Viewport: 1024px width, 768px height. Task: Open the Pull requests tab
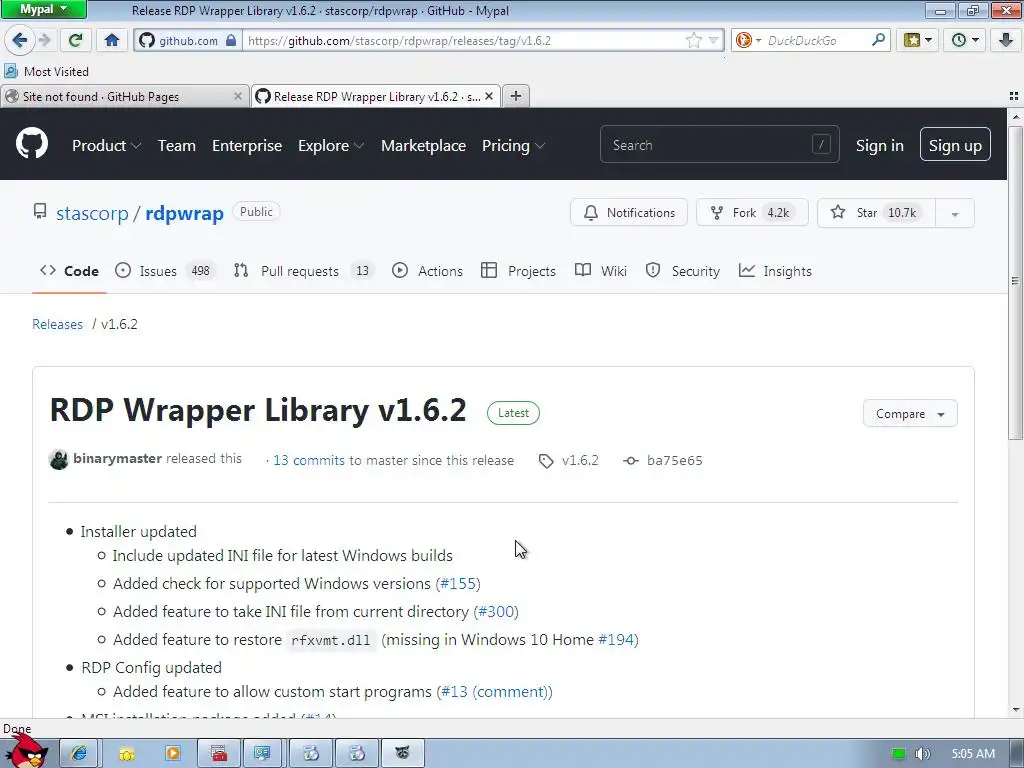pos(304,271)
